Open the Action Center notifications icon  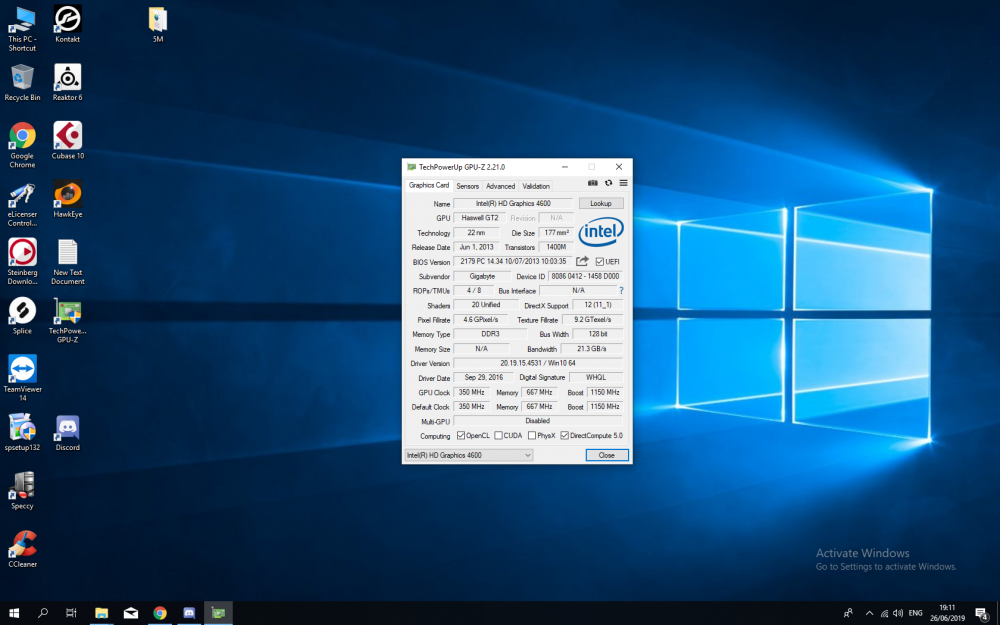[x=982, y=614]
